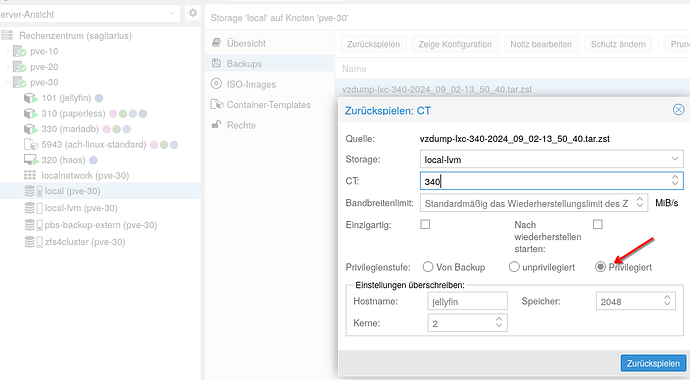
Task: Close the Zurückspielen CT dialog
Action: pos(679,110)
